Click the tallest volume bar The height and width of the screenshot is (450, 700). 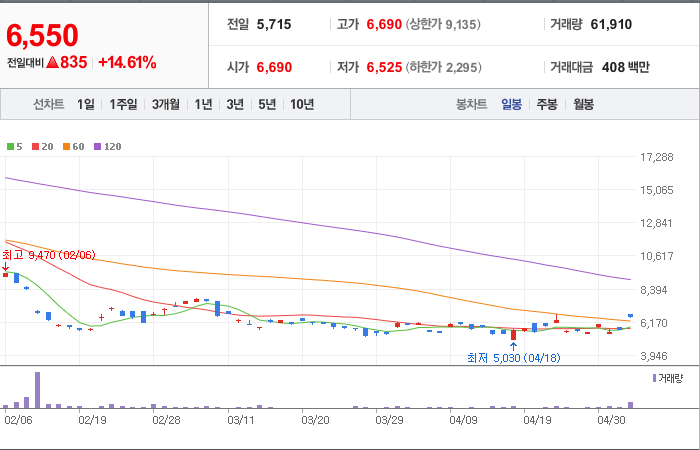38,390
